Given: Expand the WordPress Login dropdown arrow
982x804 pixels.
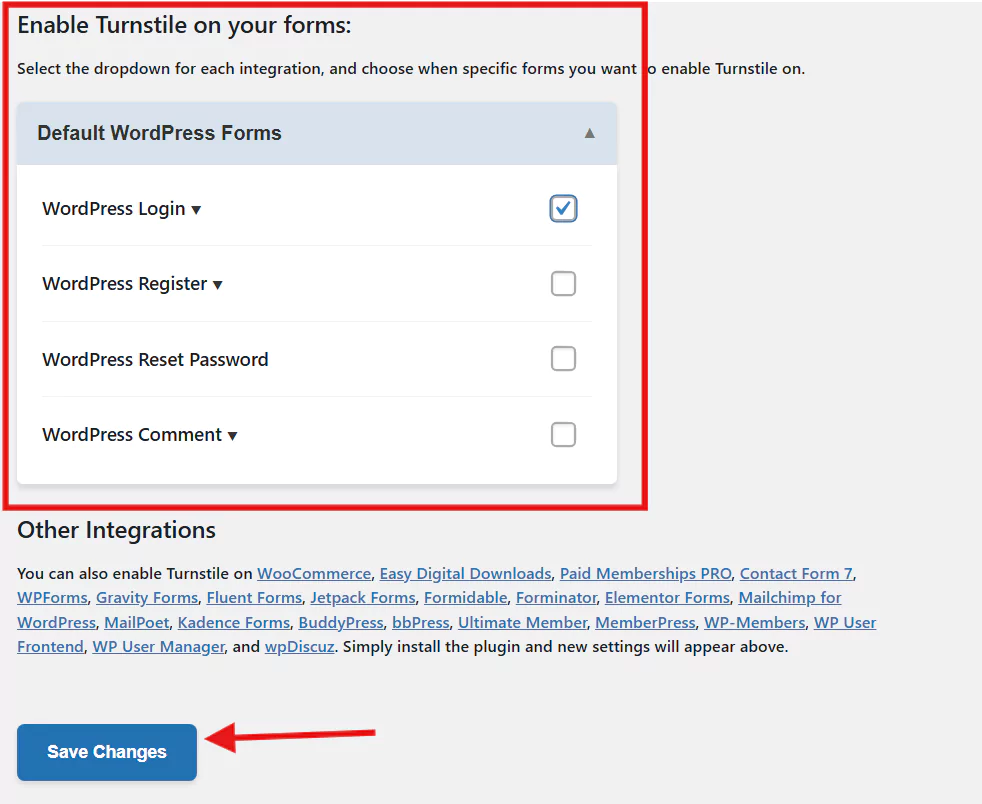Looking at the screenshot, I should pos(196,210).
